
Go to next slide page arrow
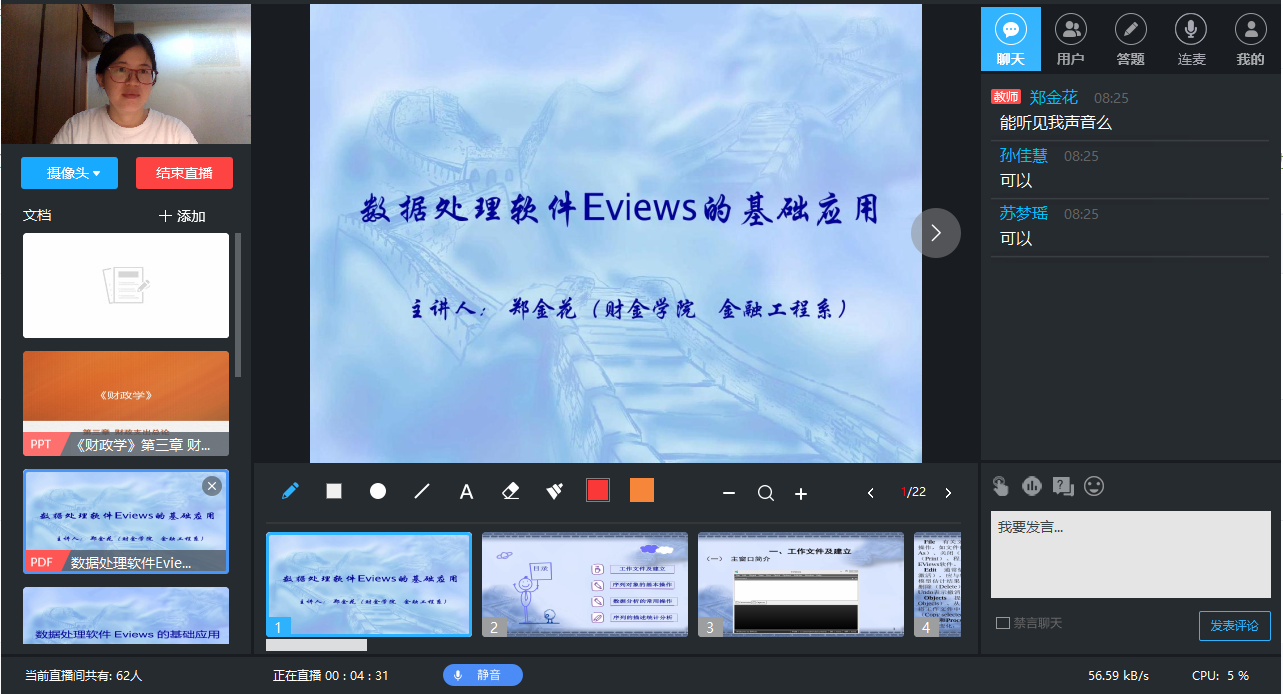[948, 493]
